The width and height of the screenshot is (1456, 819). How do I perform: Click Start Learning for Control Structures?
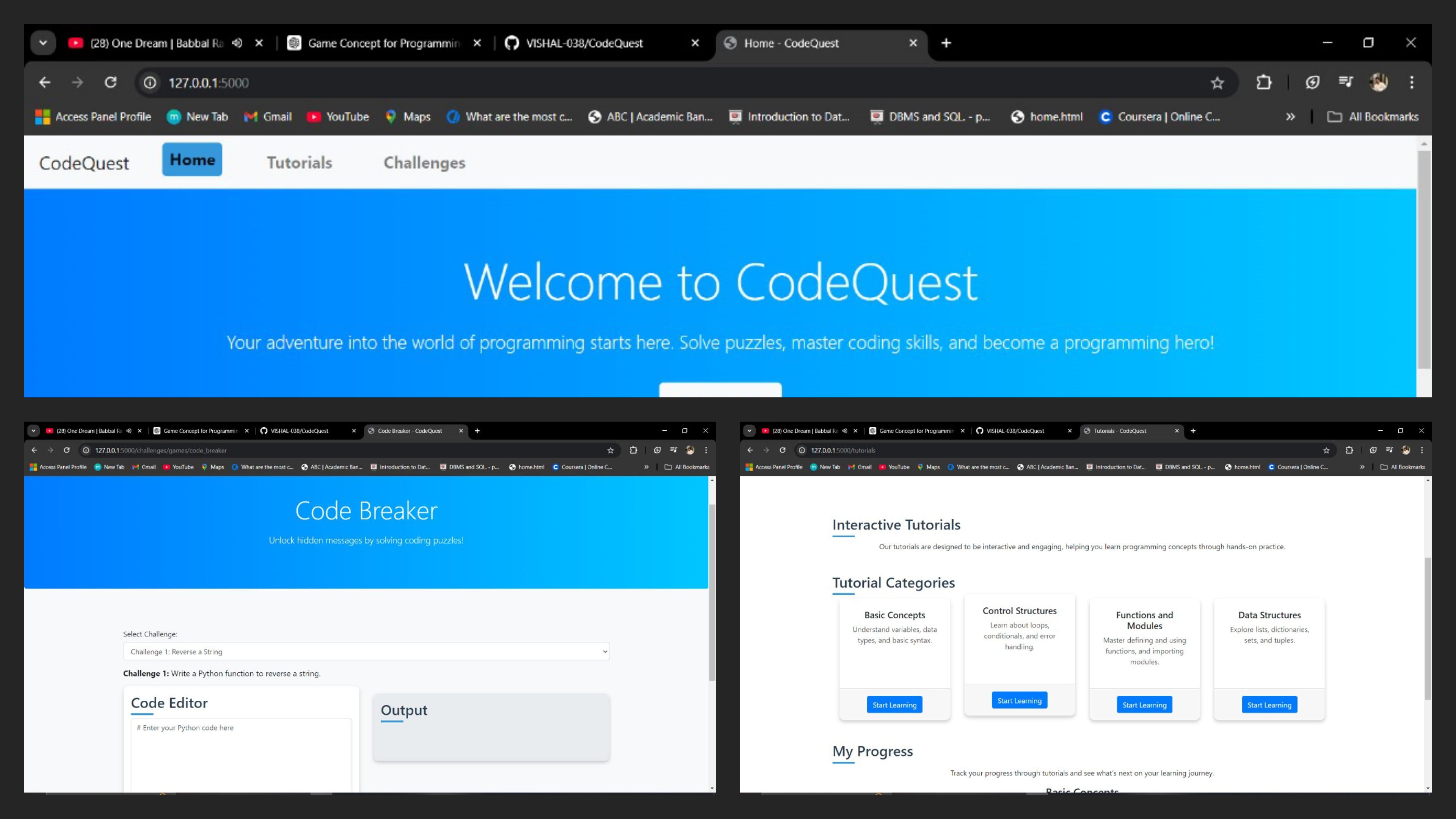tap(1019, 700)
